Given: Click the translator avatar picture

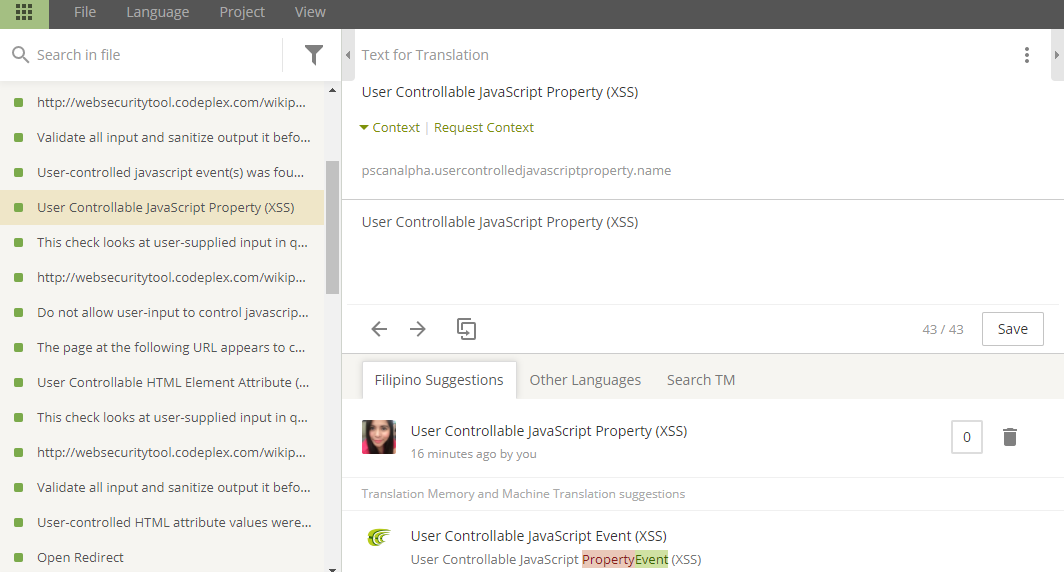Looking at the screenshot, I should (379, 437).
